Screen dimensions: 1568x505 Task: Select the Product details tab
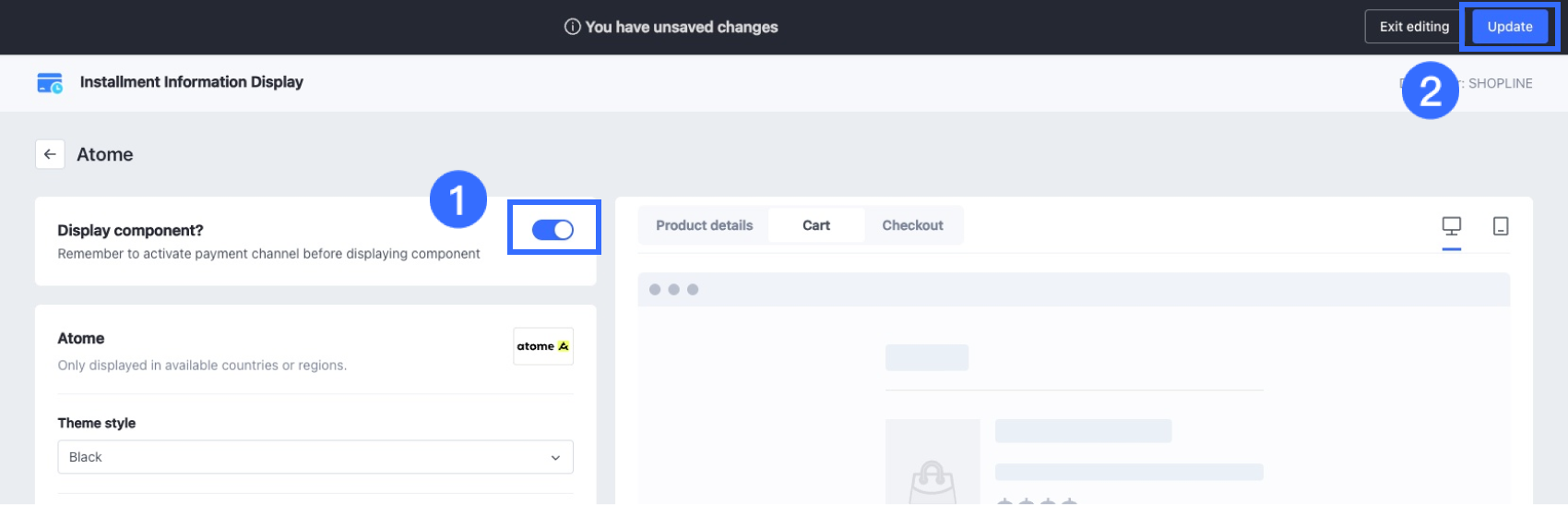(704, 225)
